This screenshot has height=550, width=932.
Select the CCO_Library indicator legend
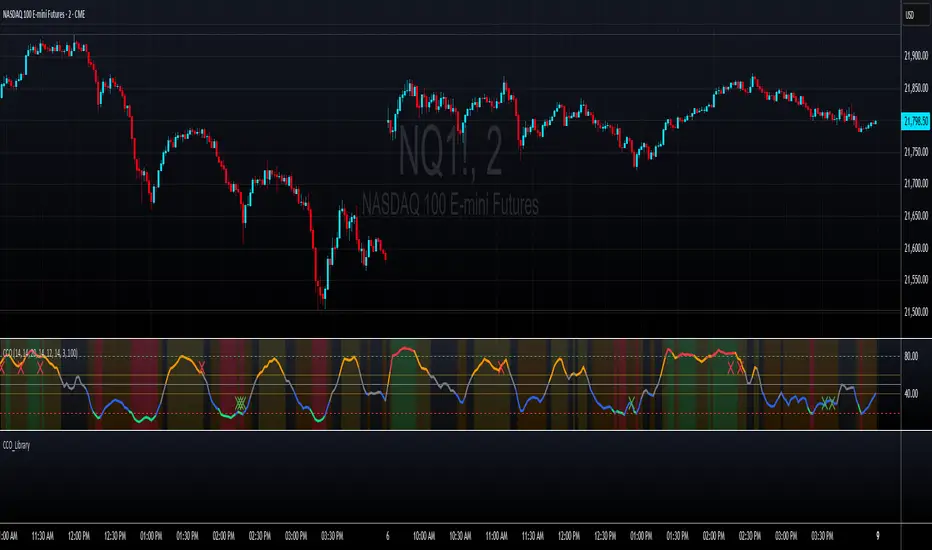click(16, 445)
